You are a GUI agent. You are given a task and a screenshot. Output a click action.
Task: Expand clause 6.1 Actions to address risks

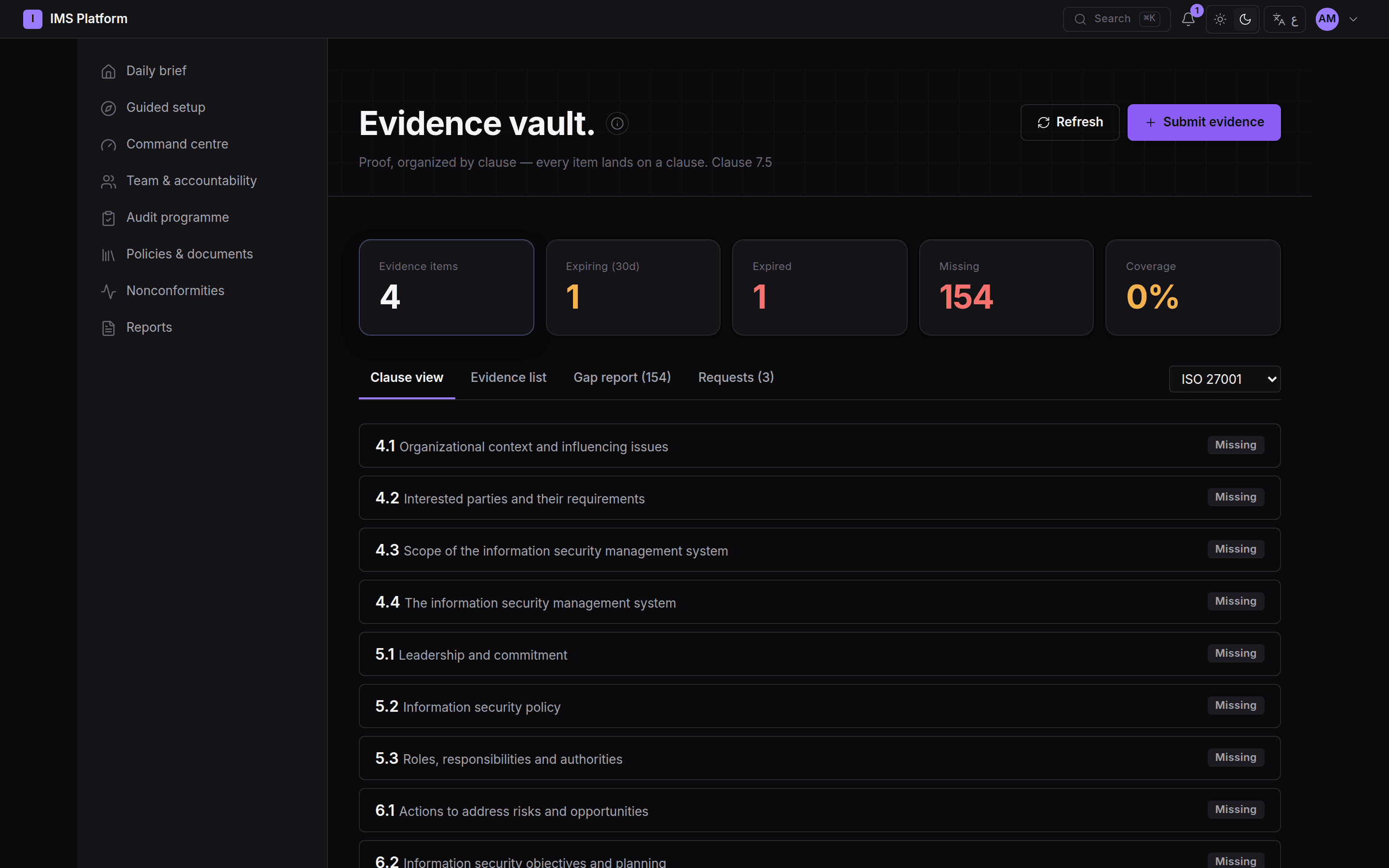click(x=819, y=811)
